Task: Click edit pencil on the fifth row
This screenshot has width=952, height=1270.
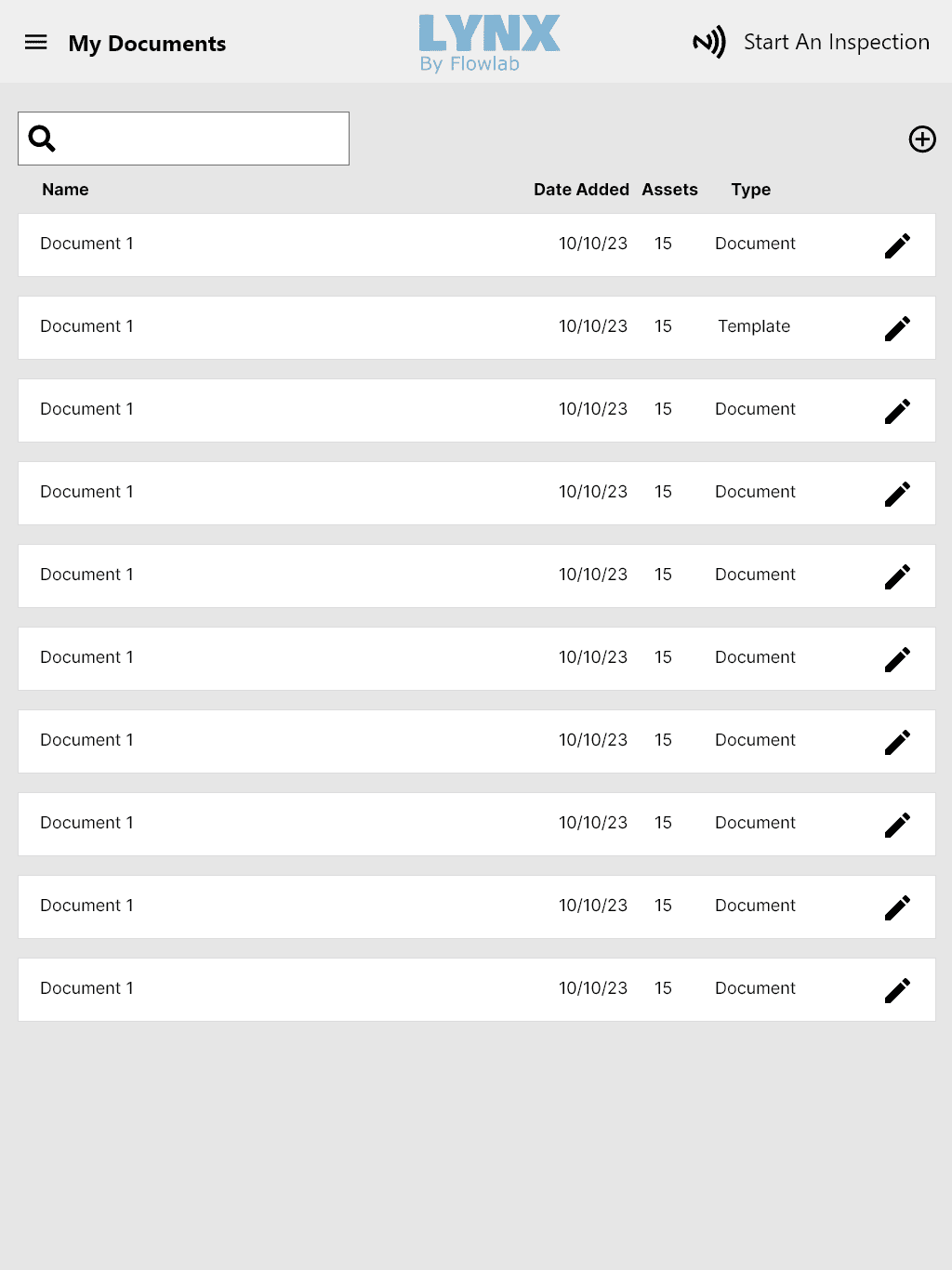Action: (x=897, y=576)
